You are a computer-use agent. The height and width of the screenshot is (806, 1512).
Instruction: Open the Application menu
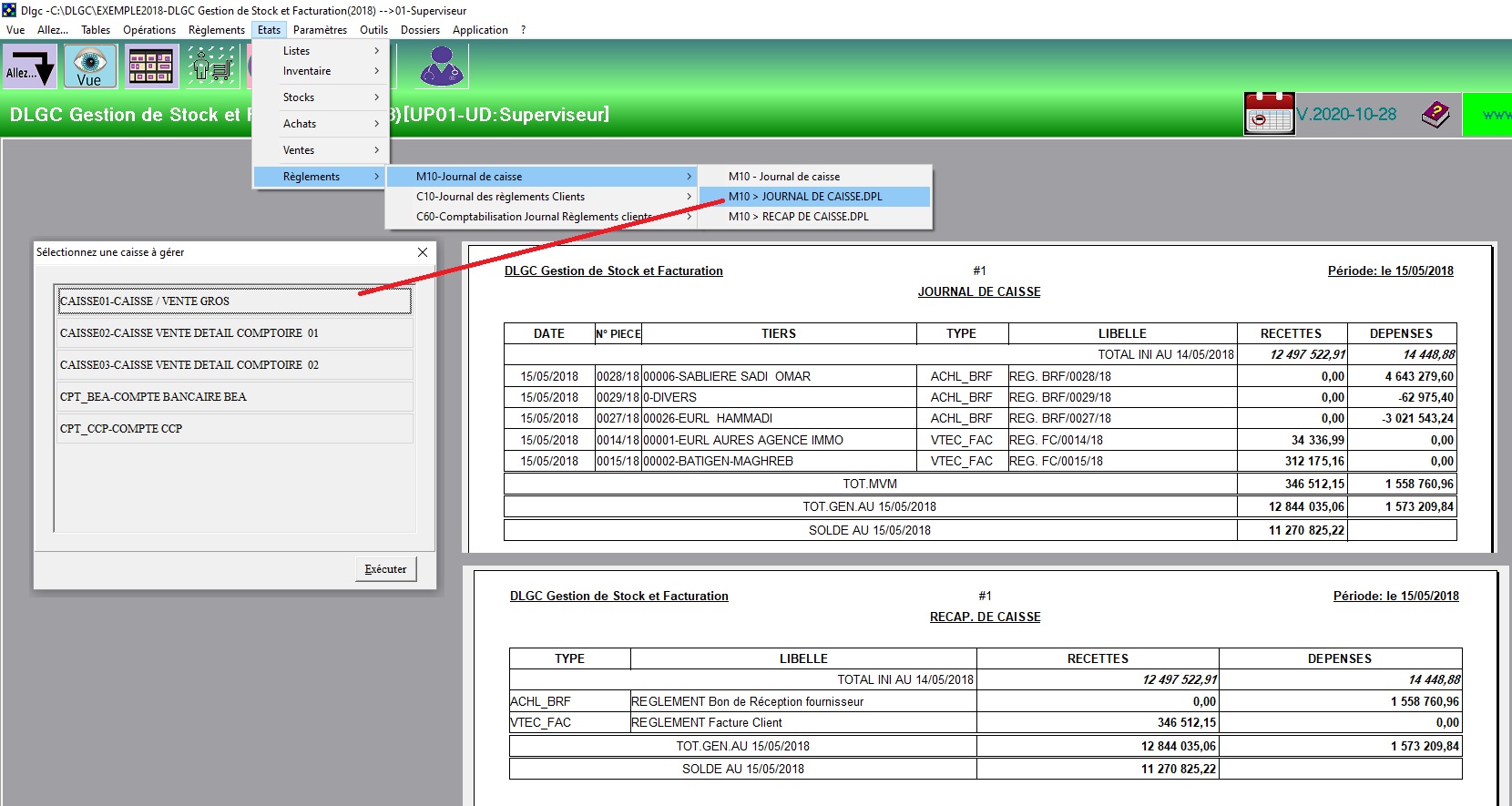click(480, 30)
